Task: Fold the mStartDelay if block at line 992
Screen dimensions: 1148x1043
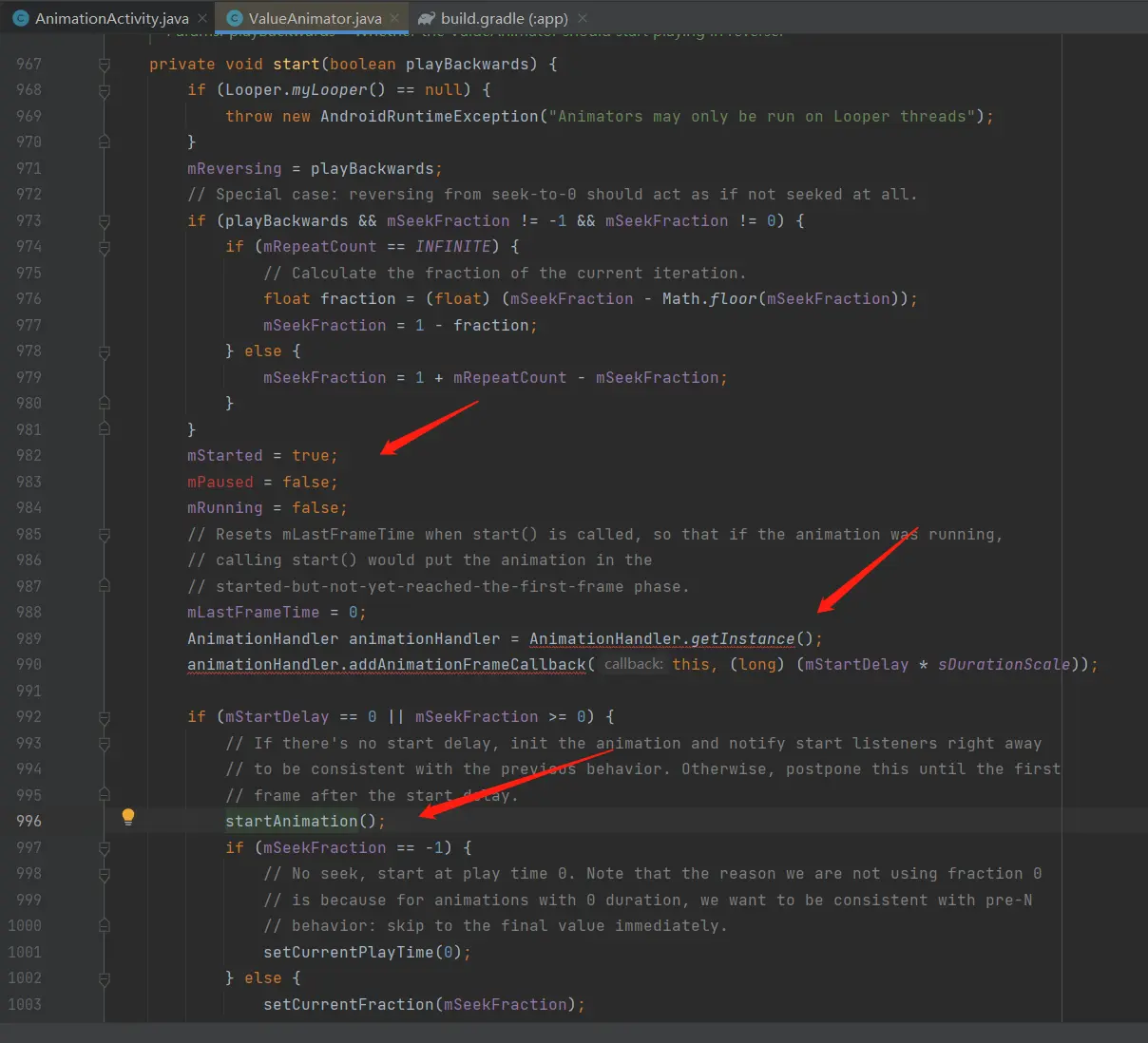Action: pos(105,717)
